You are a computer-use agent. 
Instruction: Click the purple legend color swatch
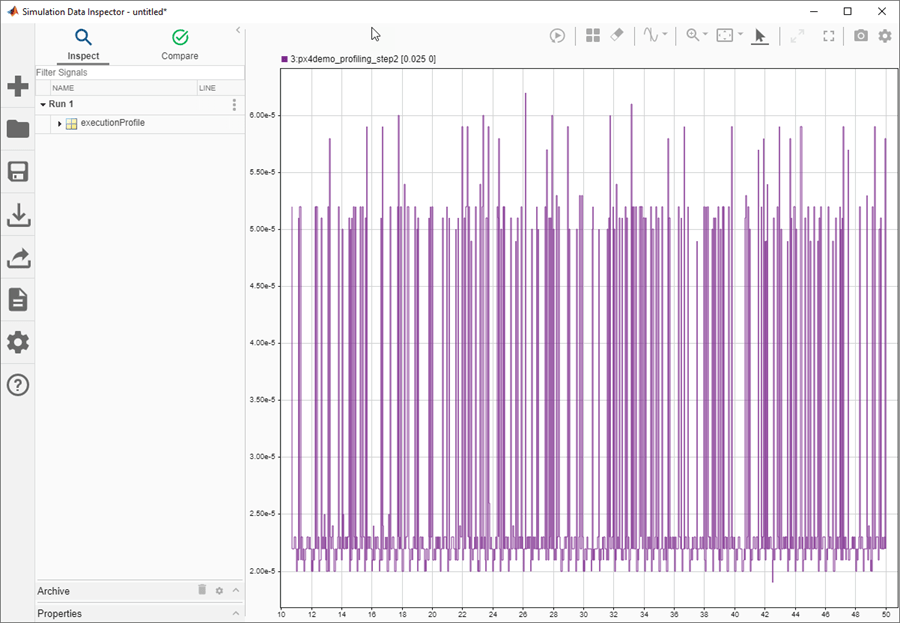click(x=285, y=60)
